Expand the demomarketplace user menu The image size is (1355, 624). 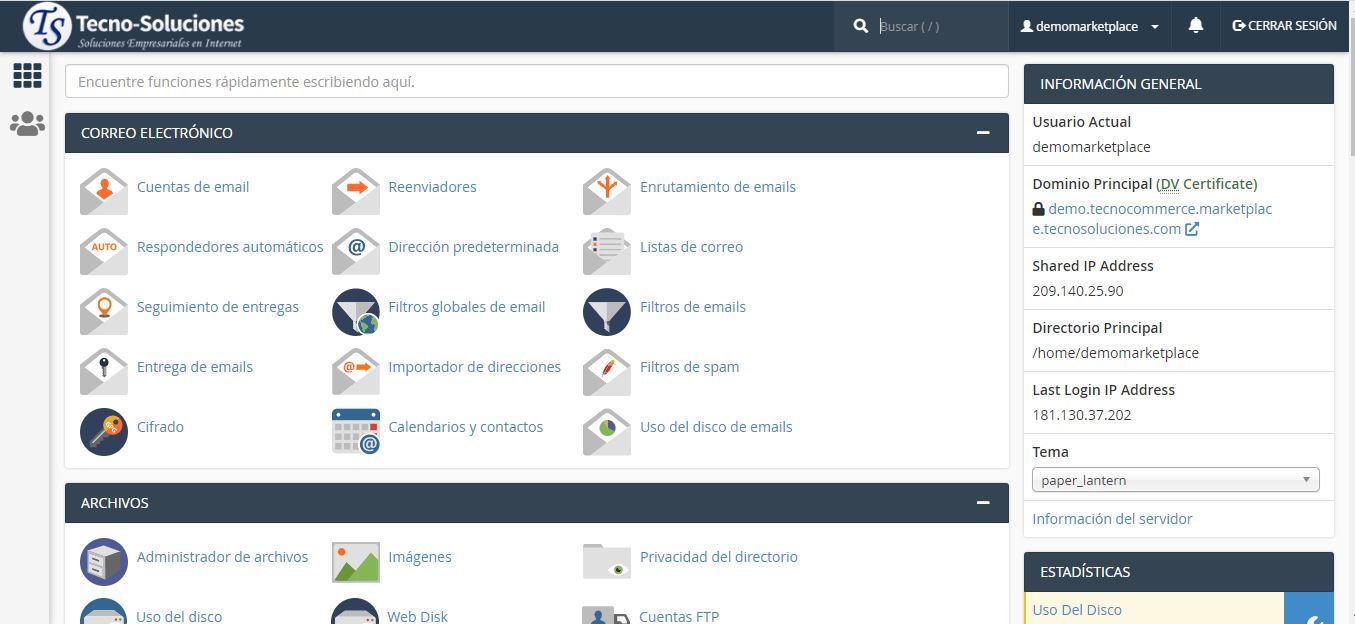(1089, 27)
